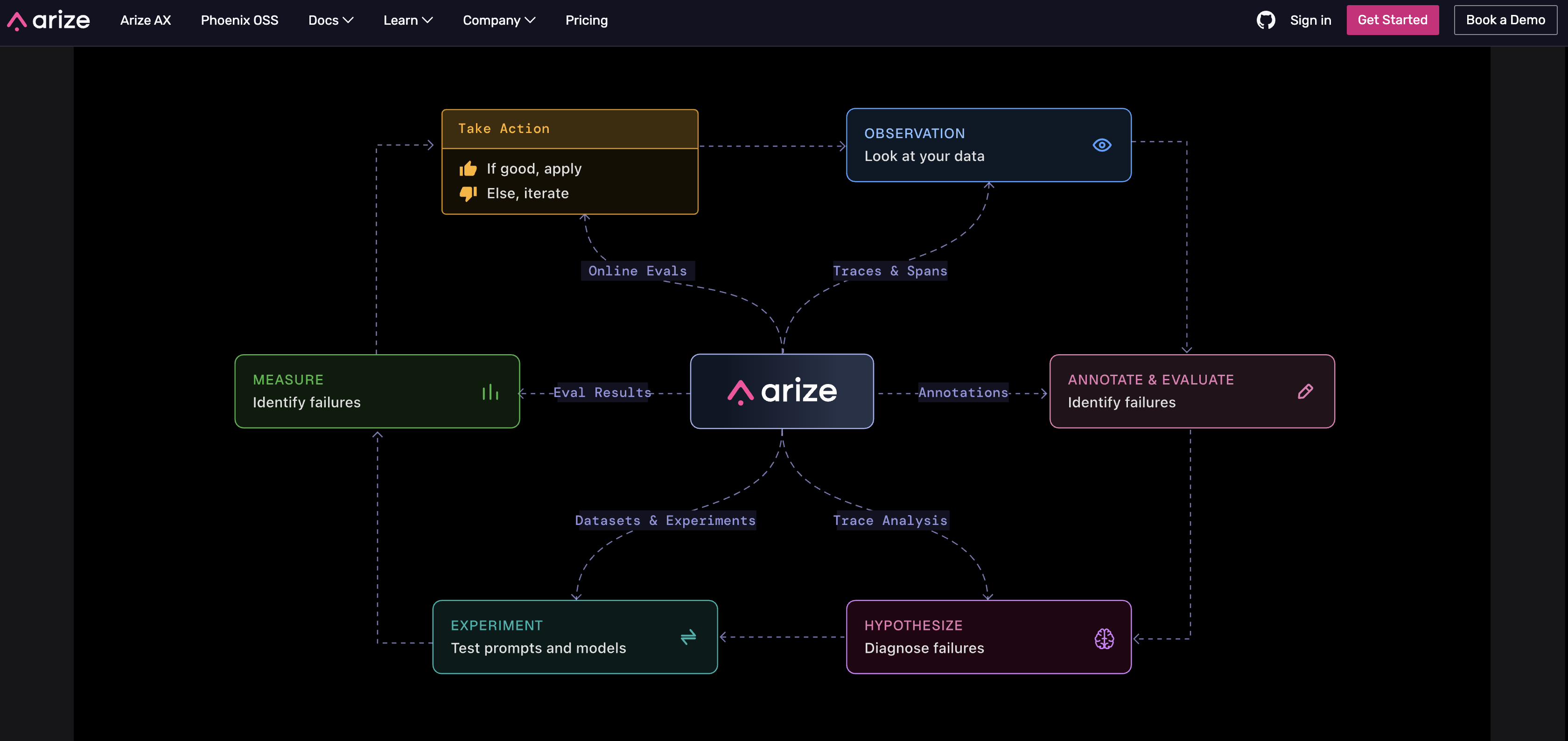Click the 'Test prompts and models' text
Viewport: 1568px width, 741px height.
[538, 649]
